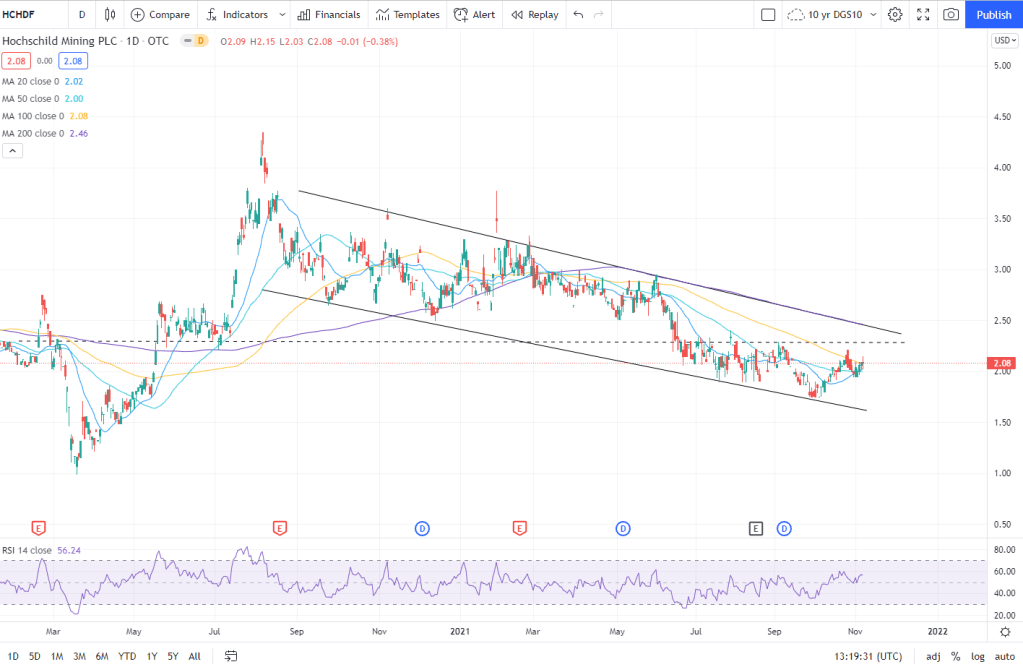Open chart settings gear icon

[x=895, y=15]
